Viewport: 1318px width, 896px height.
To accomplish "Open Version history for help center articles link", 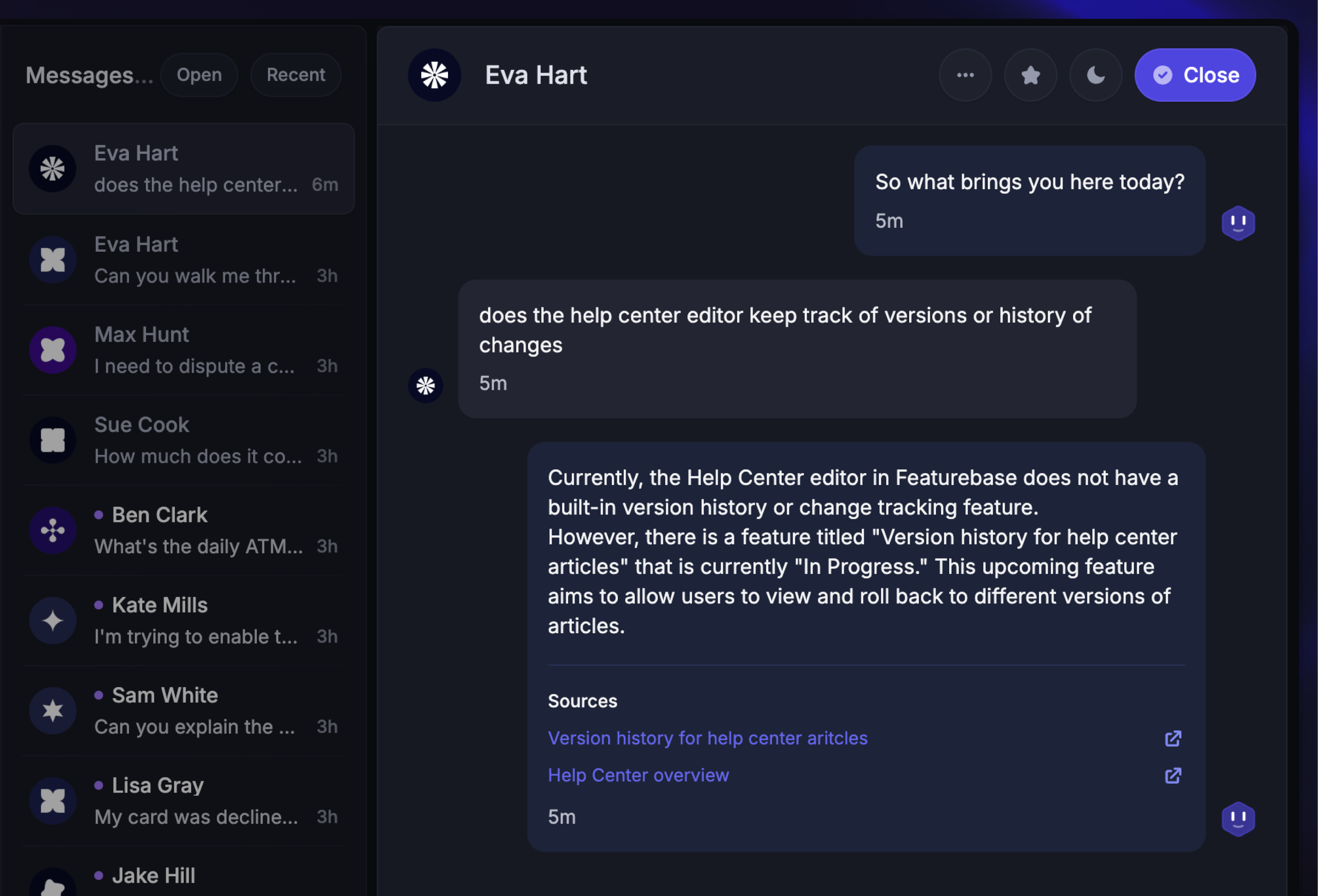I will point(707,738).
